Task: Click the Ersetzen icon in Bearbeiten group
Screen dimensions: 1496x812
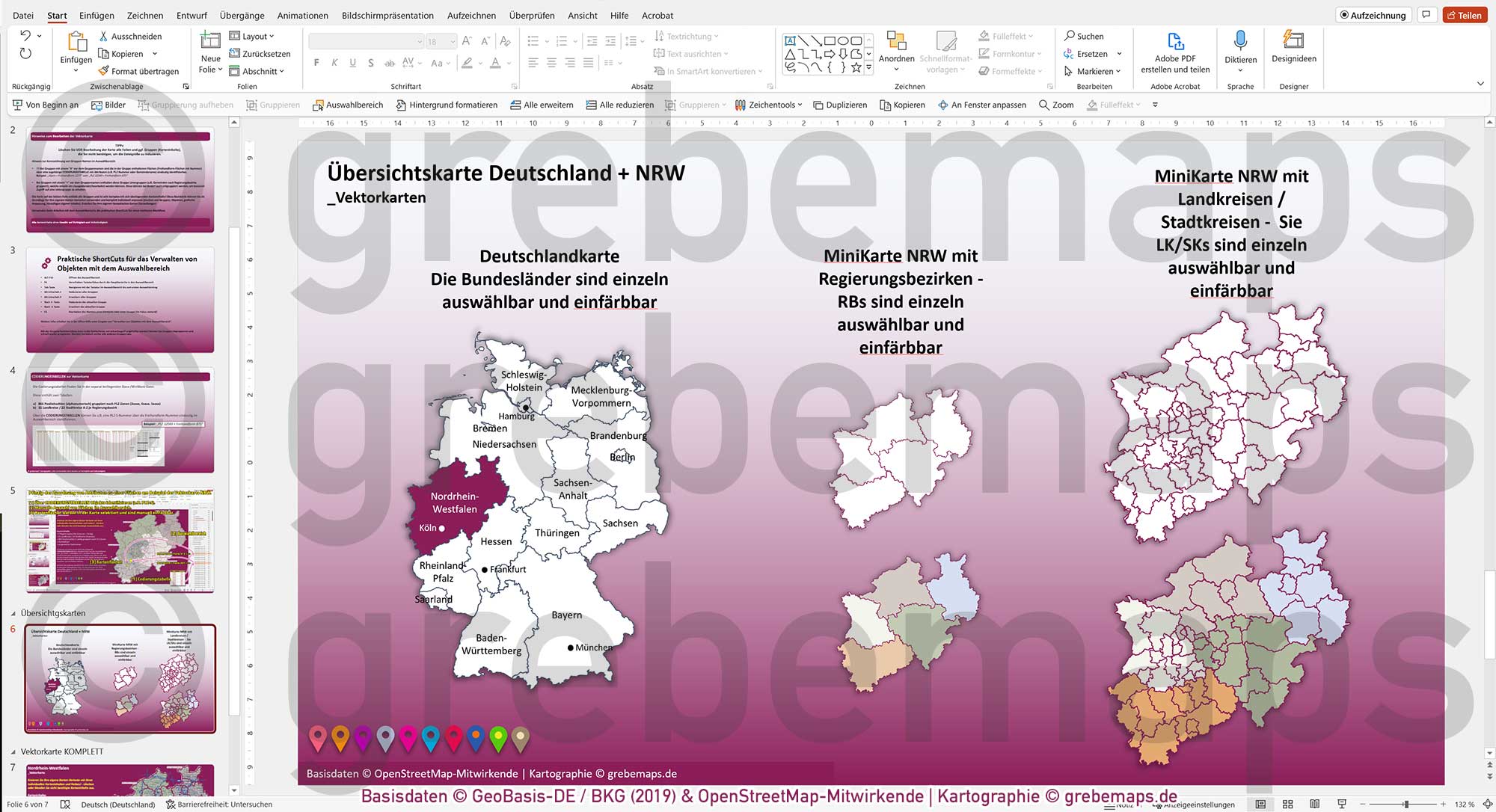Action: pos(1070,53)
